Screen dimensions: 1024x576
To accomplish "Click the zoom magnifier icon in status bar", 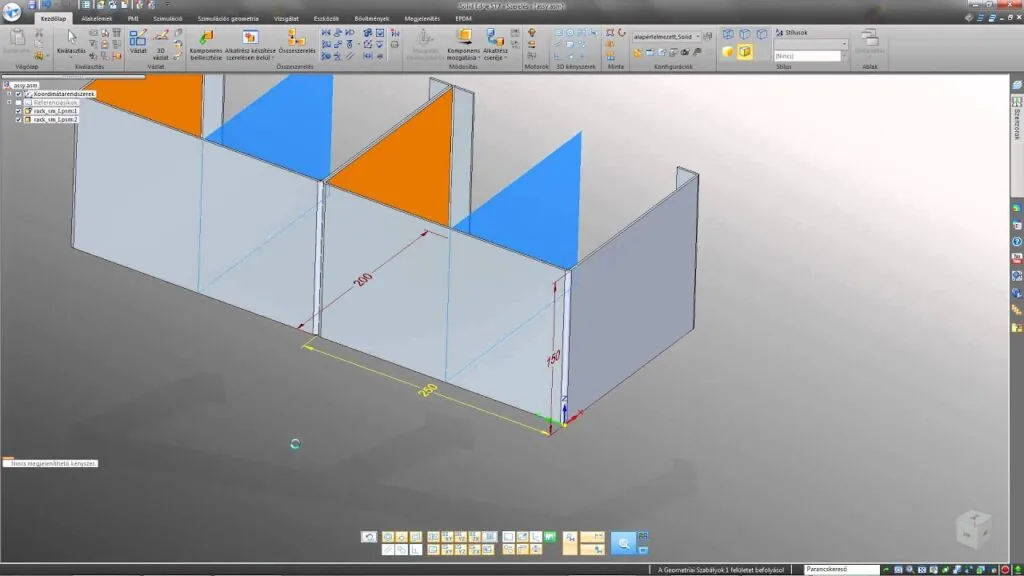I will point(910,570).
